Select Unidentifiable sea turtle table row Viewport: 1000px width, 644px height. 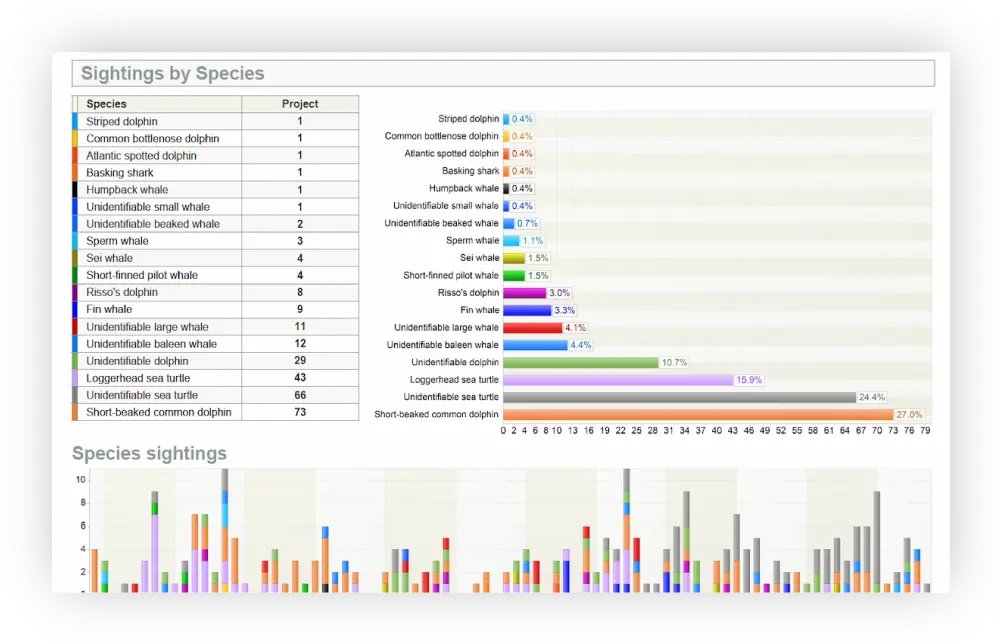pos(216,395)
